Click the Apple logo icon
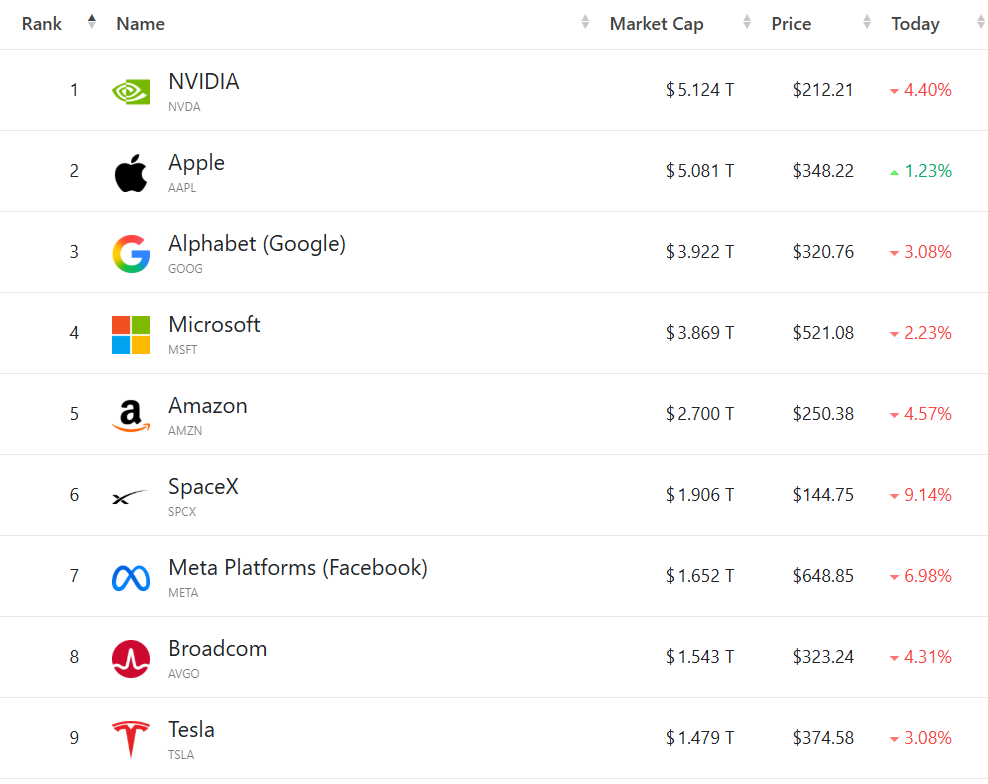The width and height of the screenshot is (988, 784). click(131, 173)
